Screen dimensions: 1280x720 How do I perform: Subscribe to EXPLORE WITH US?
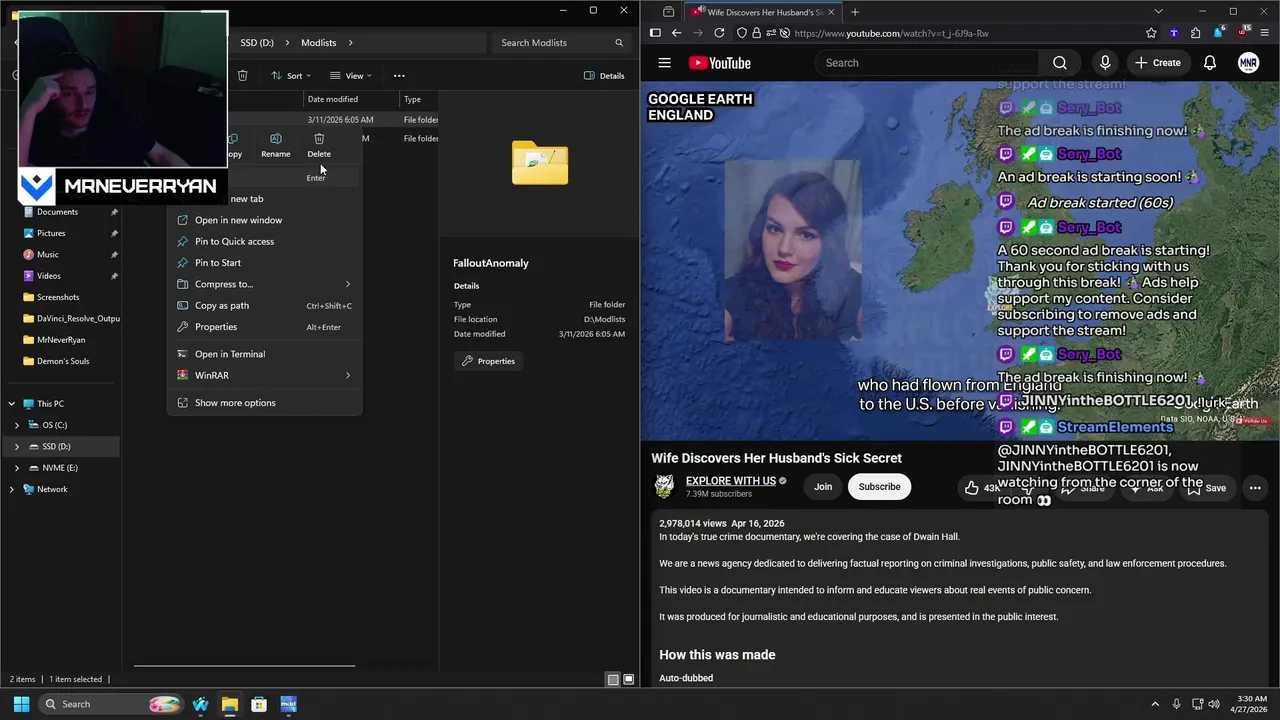point(879,487)
